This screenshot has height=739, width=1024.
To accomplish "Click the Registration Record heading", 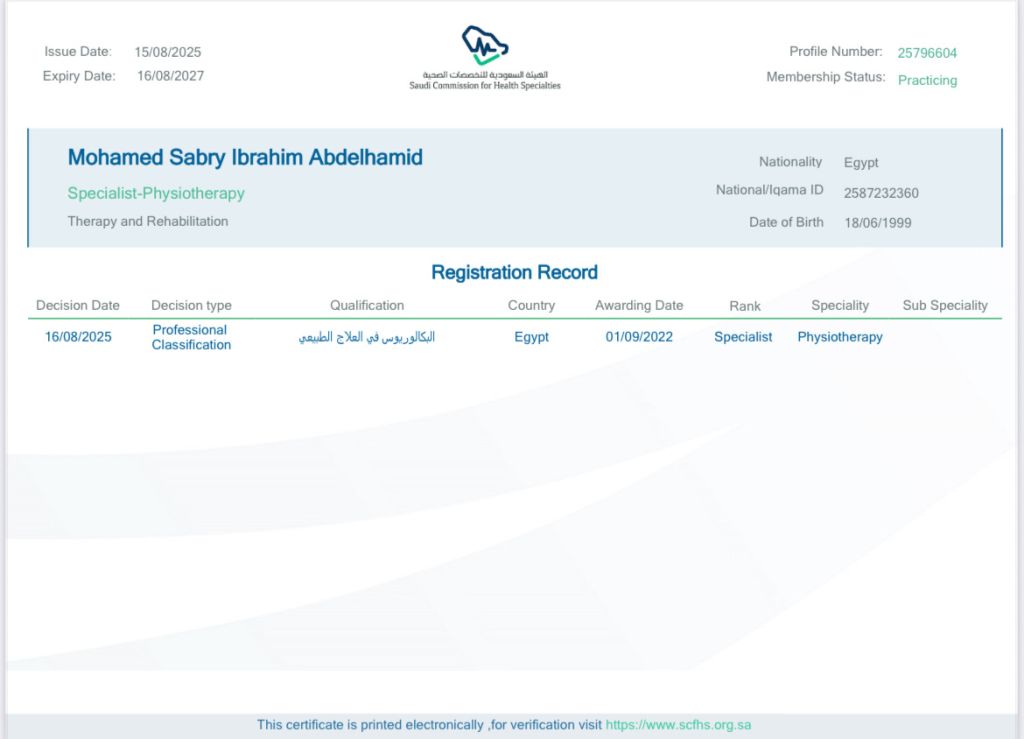I will pyautogui.click(x=514, y=272).
